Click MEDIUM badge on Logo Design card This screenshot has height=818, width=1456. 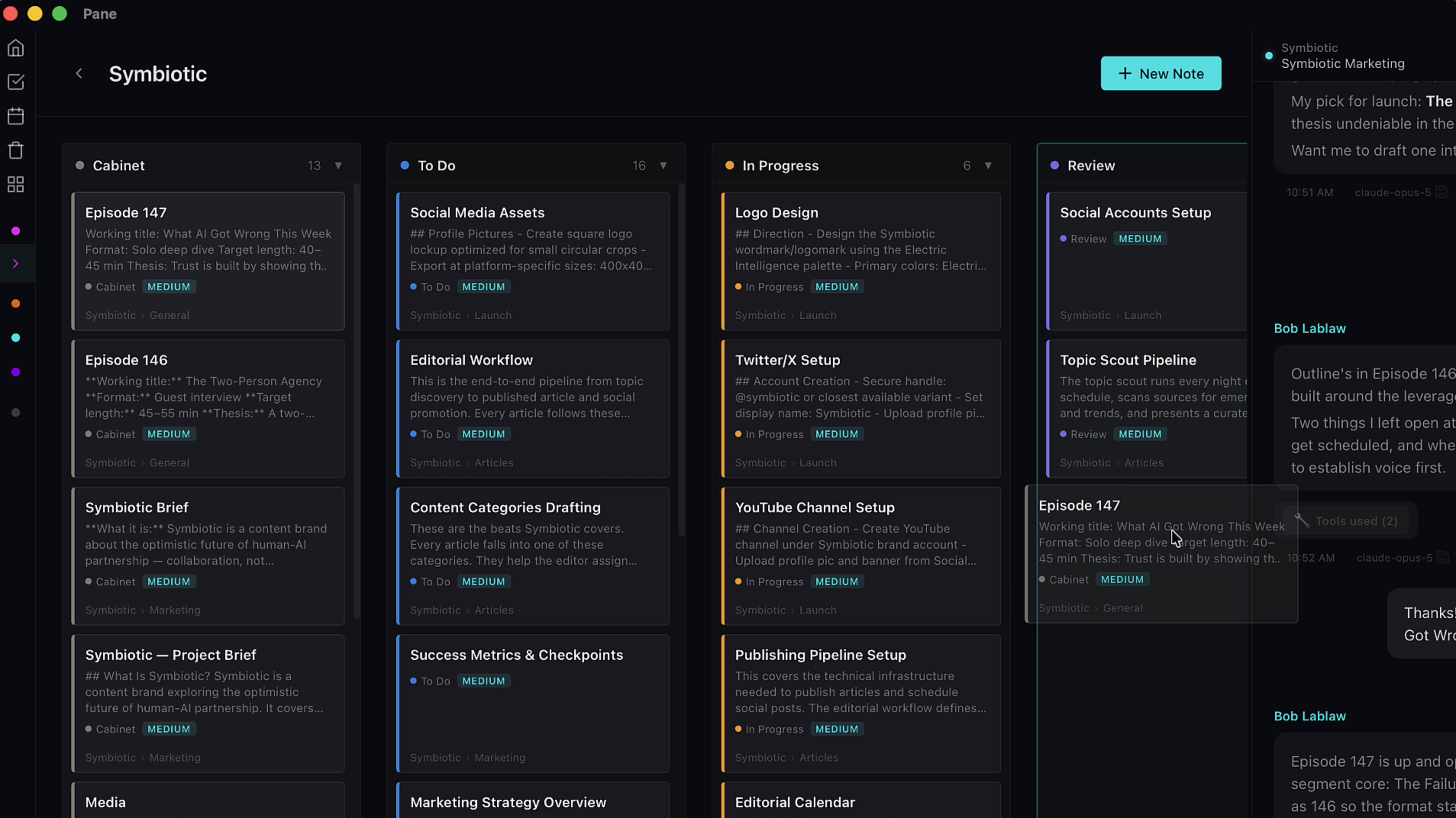[x=836, y=287]
